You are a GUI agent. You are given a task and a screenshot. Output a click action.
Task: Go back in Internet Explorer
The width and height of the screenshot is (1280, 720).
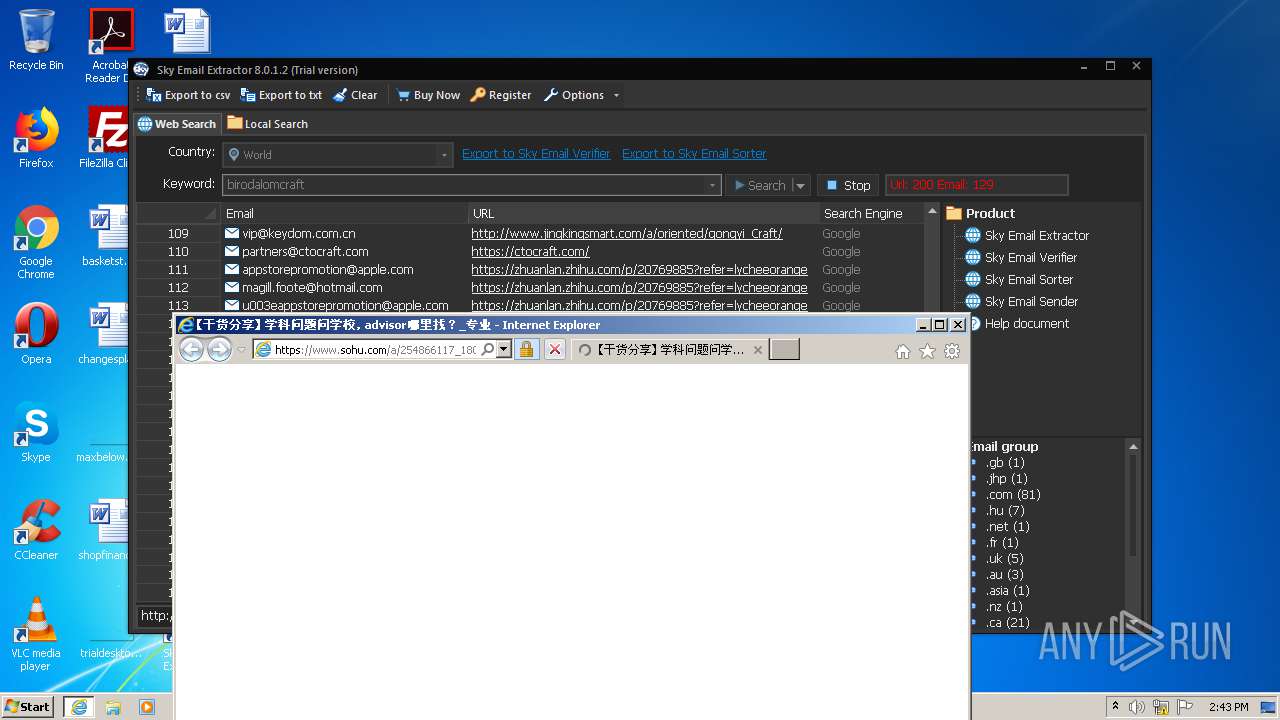point(191,349)
